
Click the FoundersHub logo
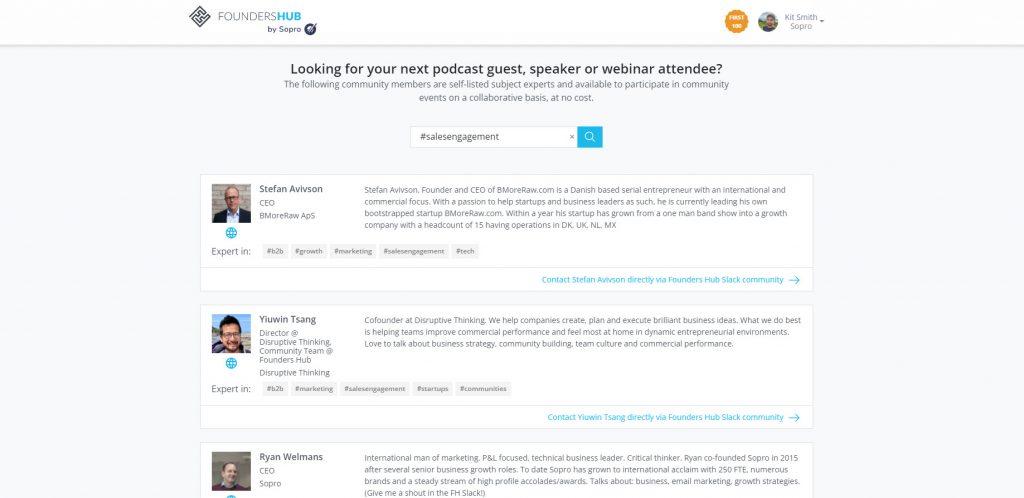coord(254,21)
